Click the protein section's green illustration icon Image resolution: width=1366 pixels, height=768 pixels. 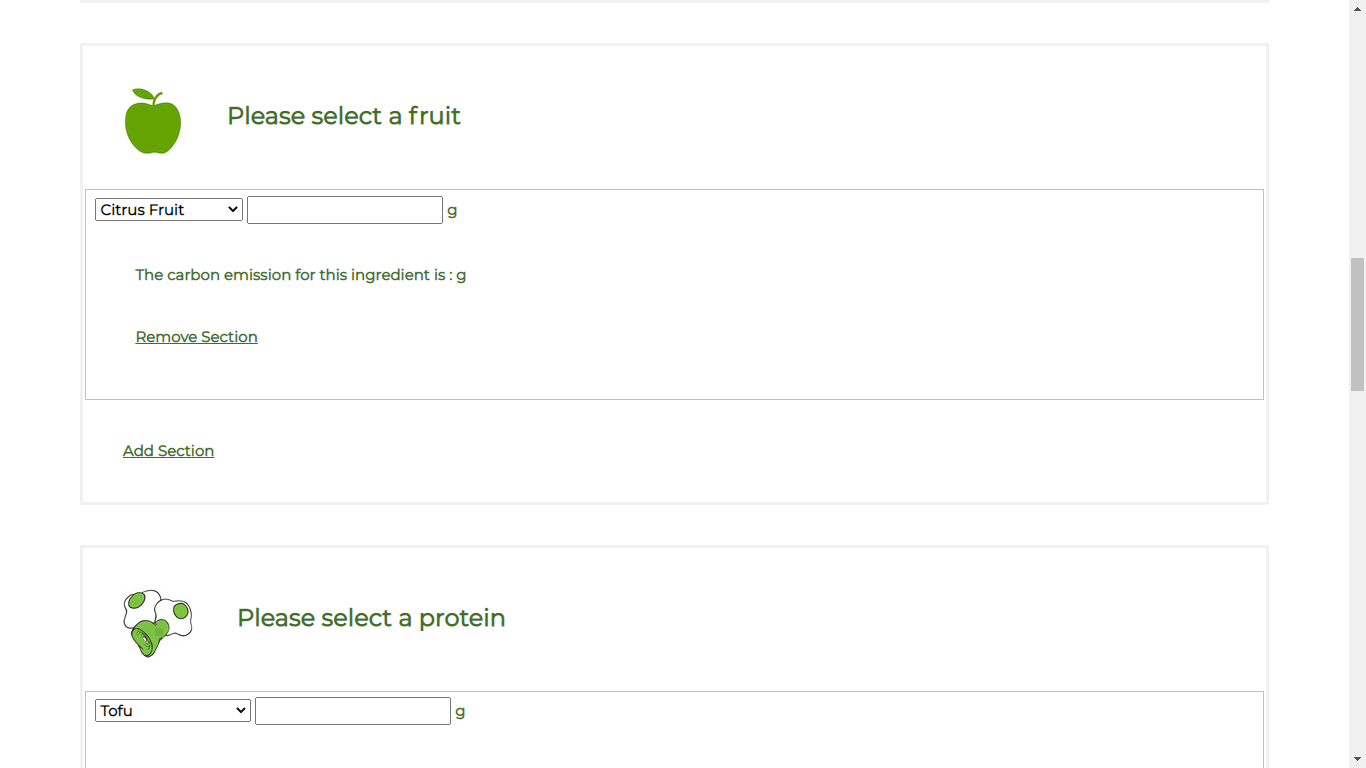(157, 622)
